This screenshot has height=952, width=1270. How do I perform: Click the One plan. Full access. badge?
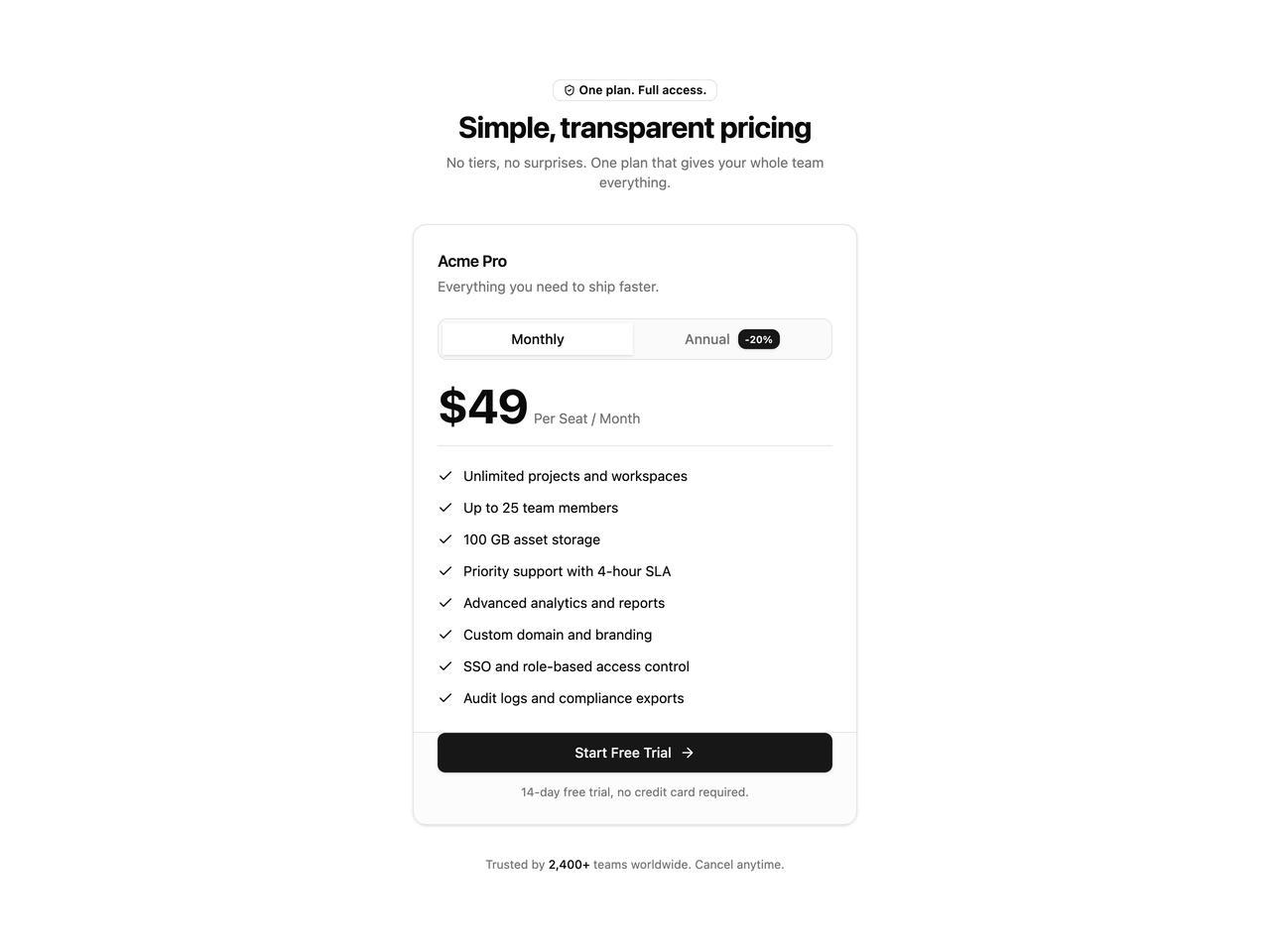pos(635,90)
